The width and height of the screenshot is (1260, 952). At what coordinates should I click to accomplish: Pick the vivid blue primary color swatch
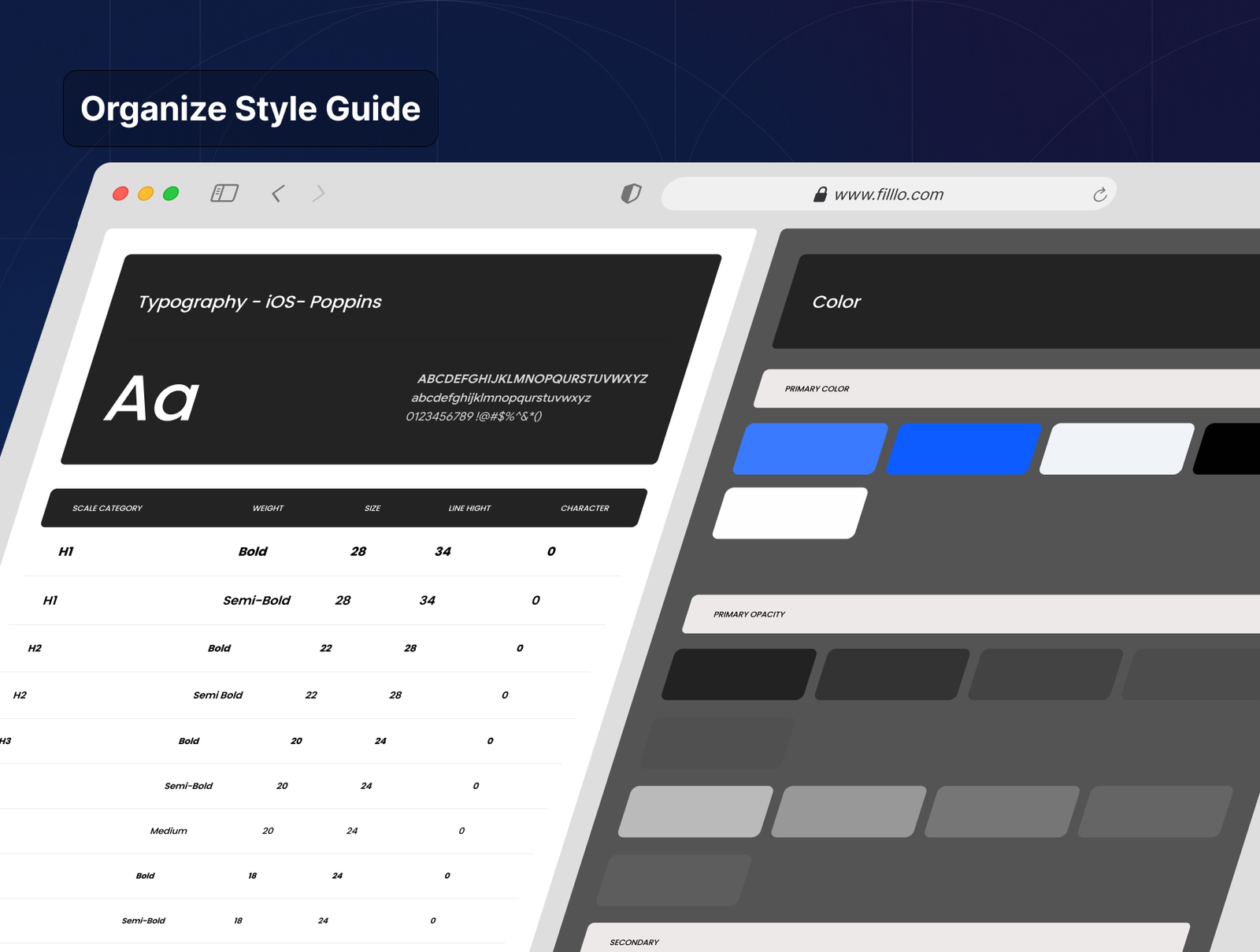(963, 449)
